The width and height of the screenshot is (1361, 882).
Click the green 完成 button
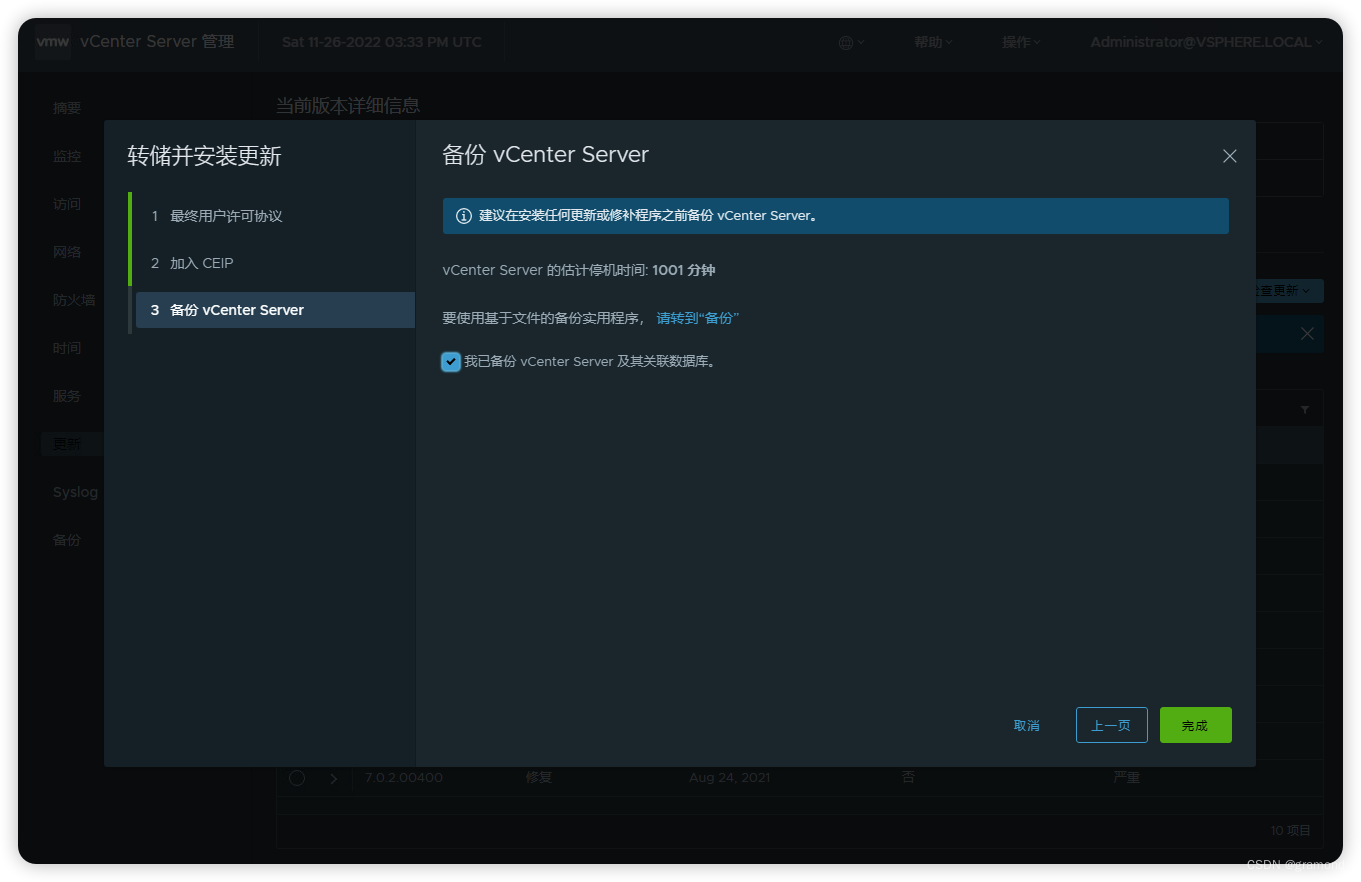point(1195,725)
